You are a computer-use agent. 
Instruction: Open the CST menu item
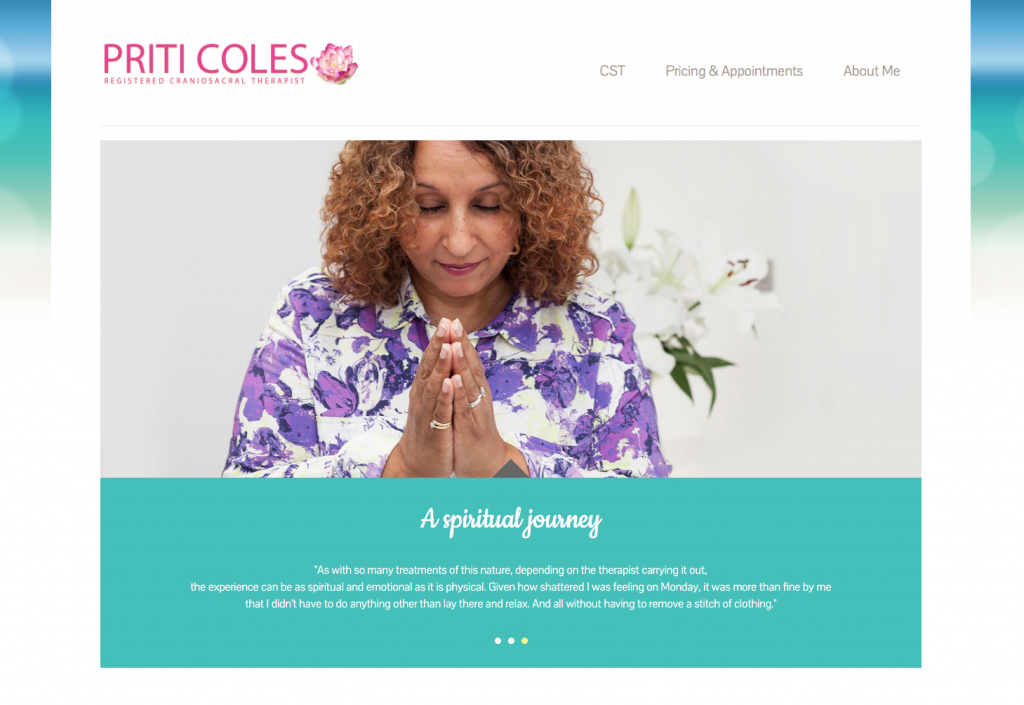coord(612,71)
